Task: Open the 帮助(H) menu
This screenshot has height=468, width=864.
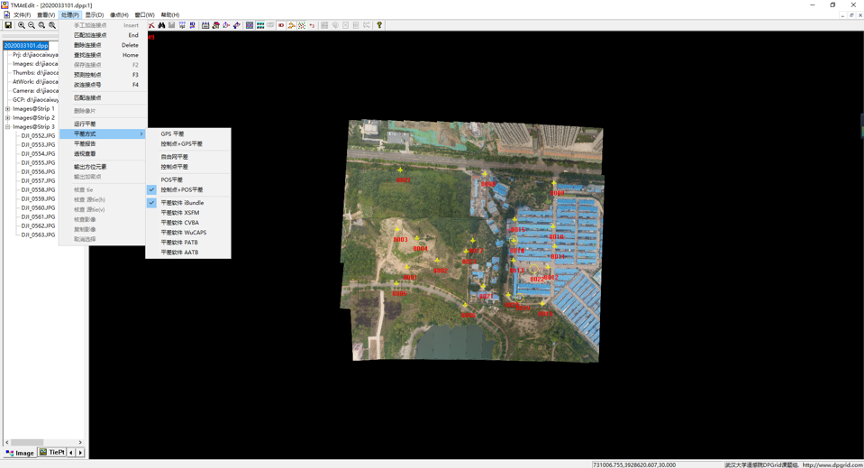Action: click(170, 15)
